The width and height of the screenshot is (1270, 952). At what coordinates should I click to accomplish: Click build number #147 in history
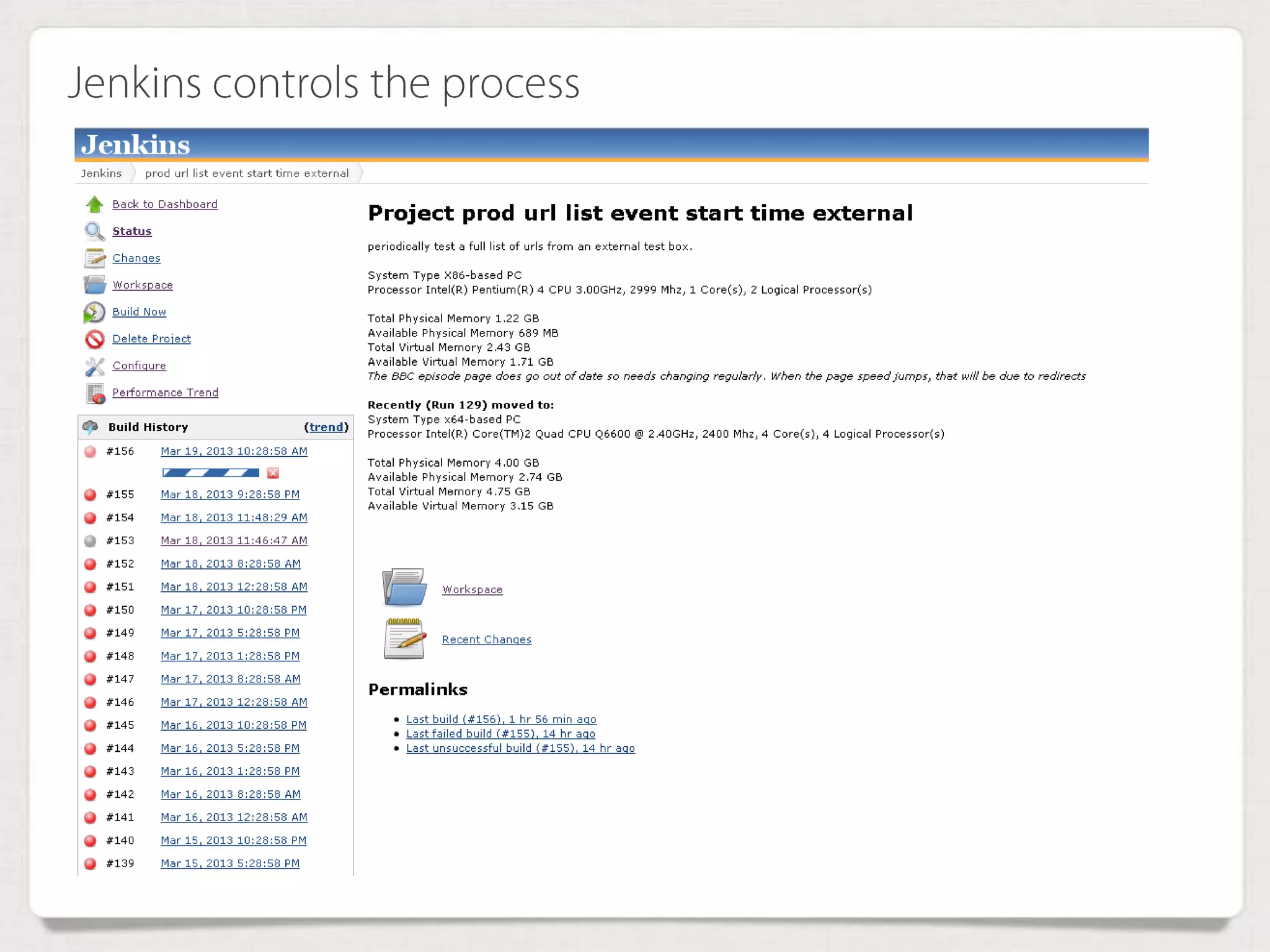120,679
